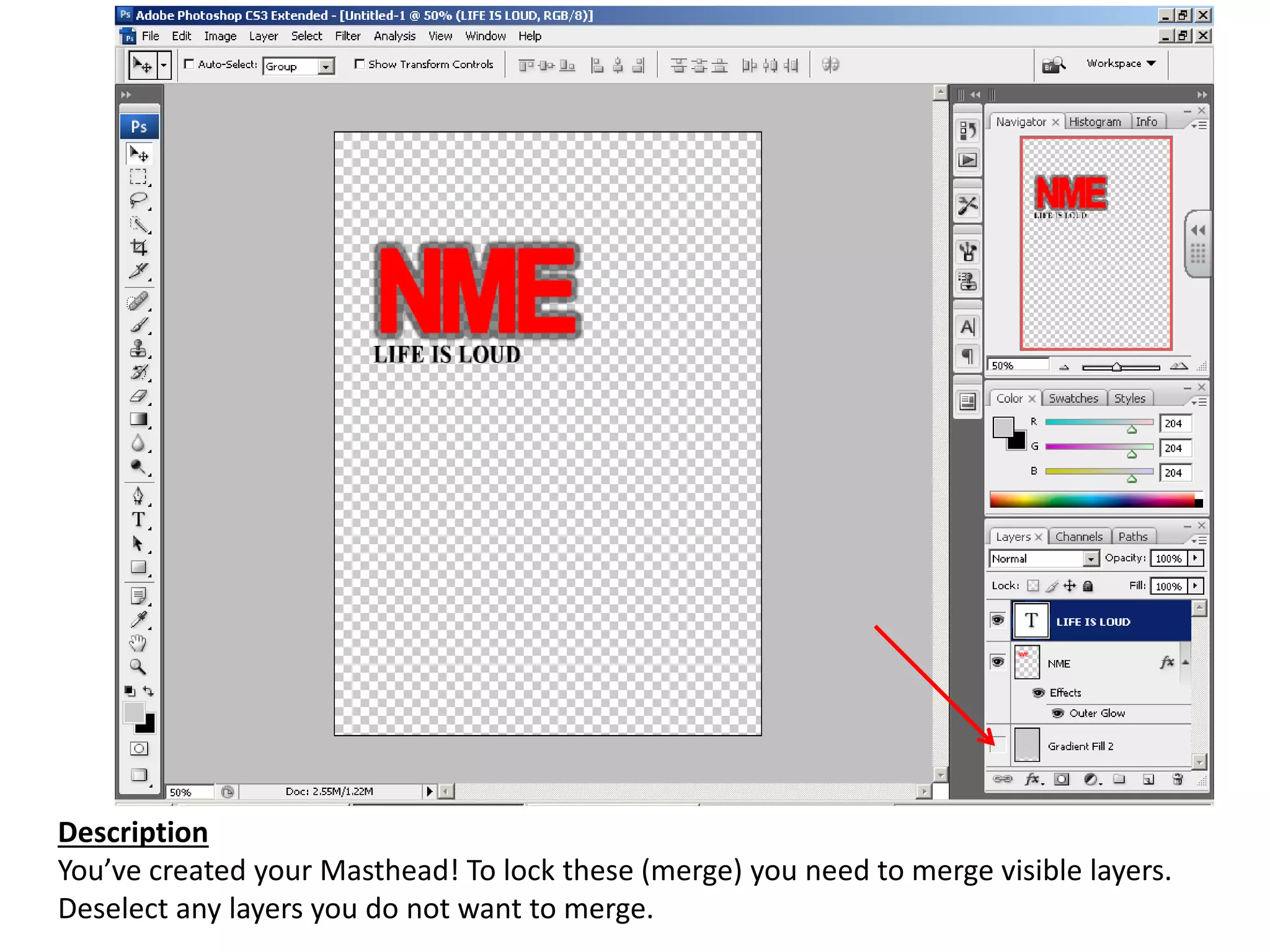Enable the Auto-Select checkbox
Viewport: 1270px width, 952px height.
click(189, 64)
